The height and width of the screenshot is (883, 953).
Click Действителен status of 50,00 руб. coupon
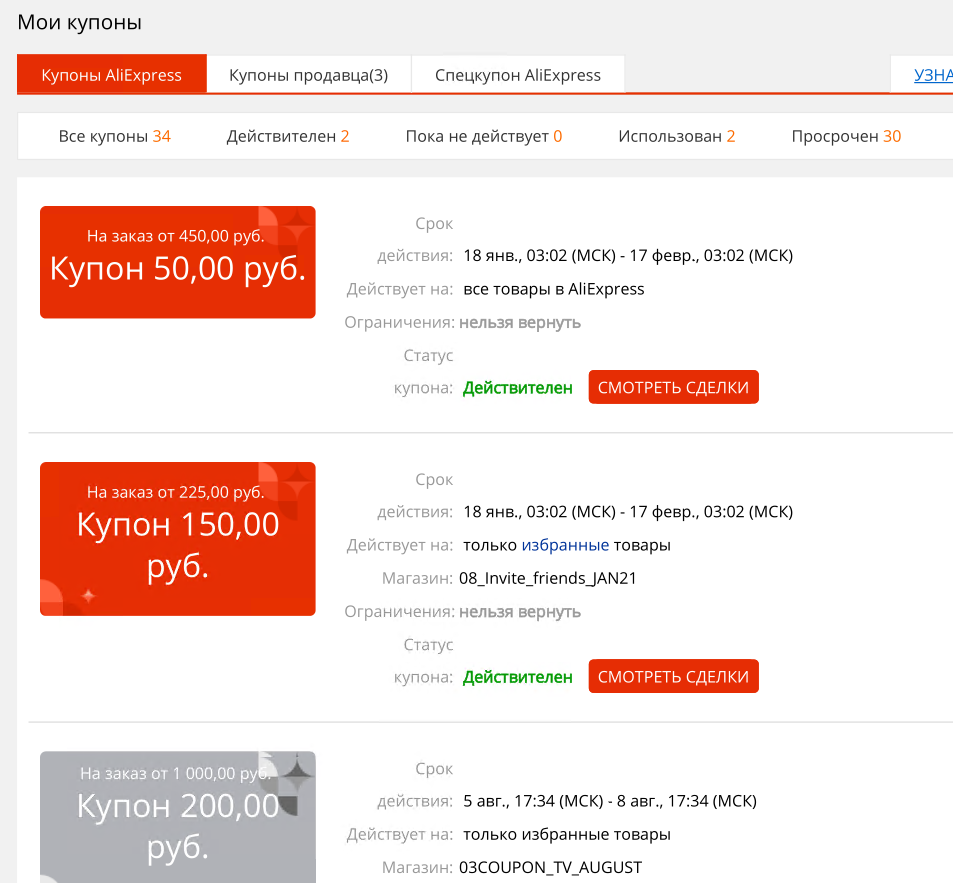[518, 388]
